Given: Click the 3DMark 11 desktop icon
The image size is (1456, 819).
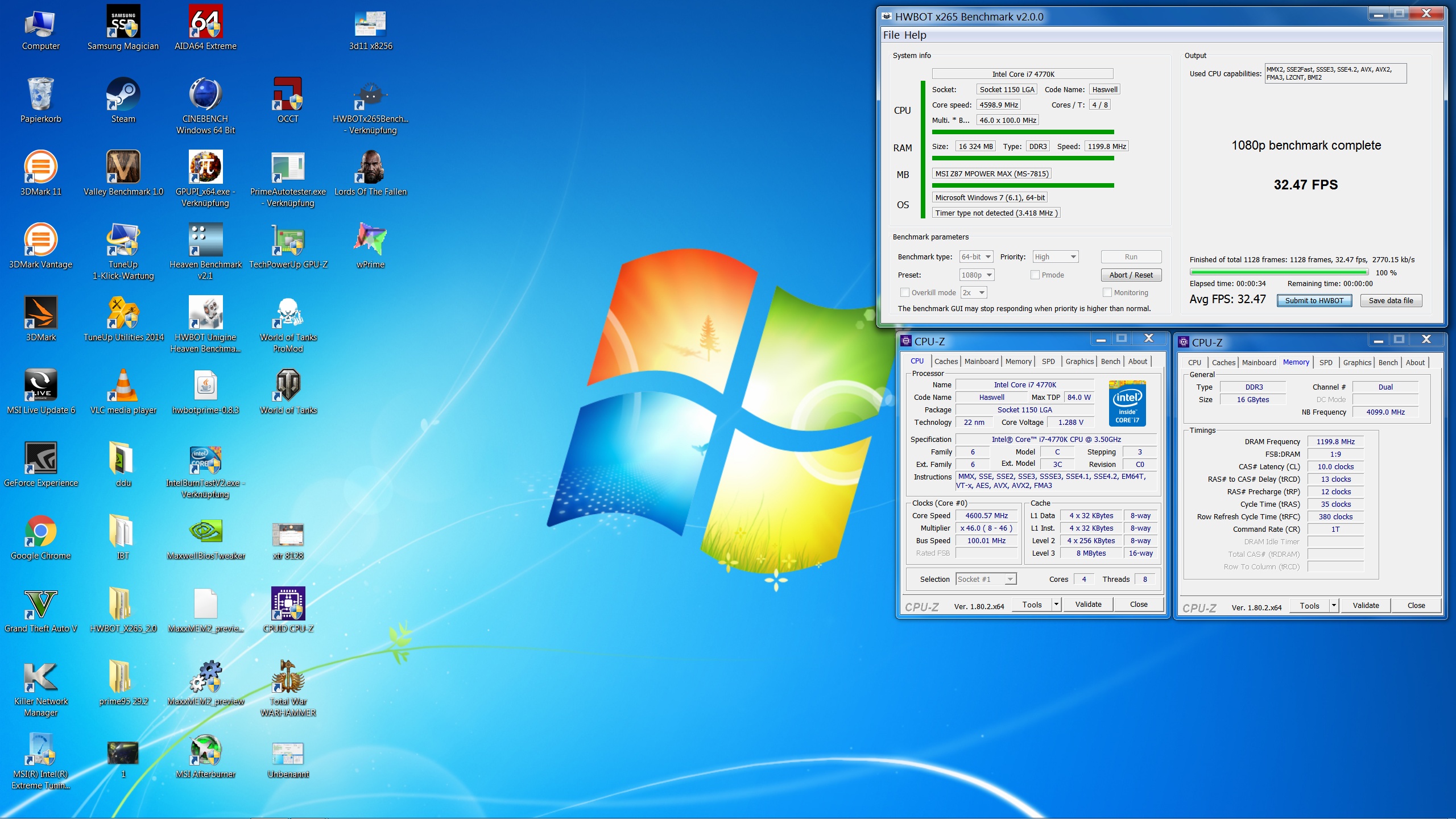Looking at the screenshot, I should tap(40, 173).
